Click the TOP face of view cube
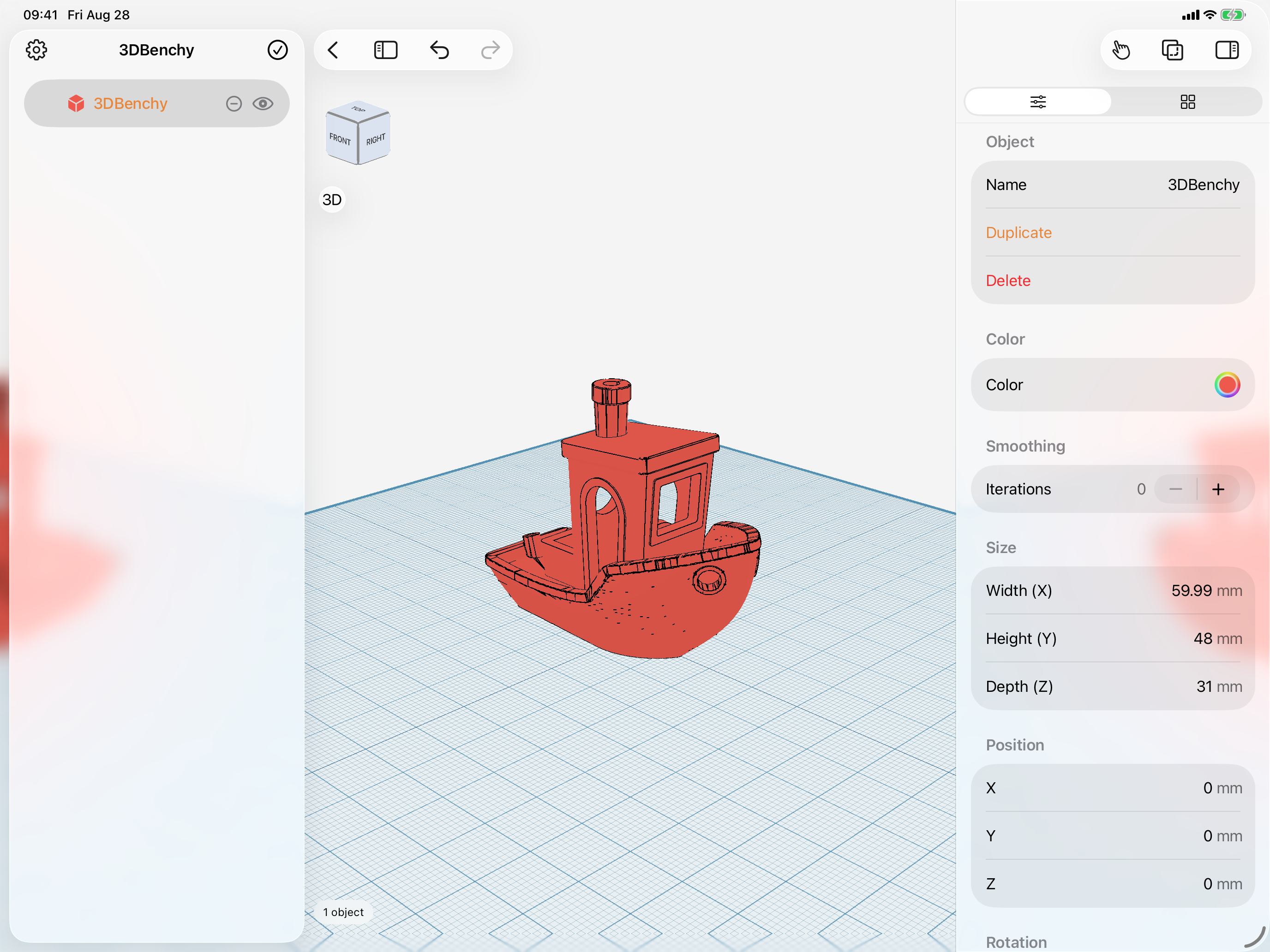 [x=358, y=109]
